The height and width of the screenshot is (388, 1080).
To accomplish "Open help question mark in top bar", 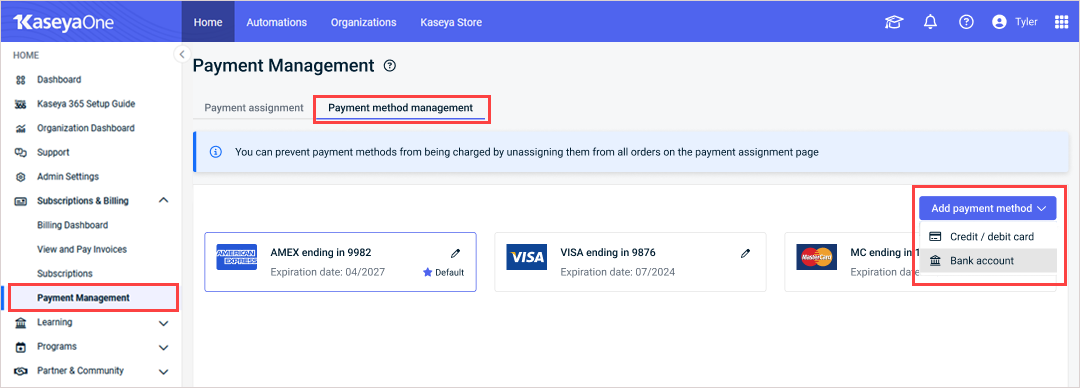I will [x=966, y=22].
